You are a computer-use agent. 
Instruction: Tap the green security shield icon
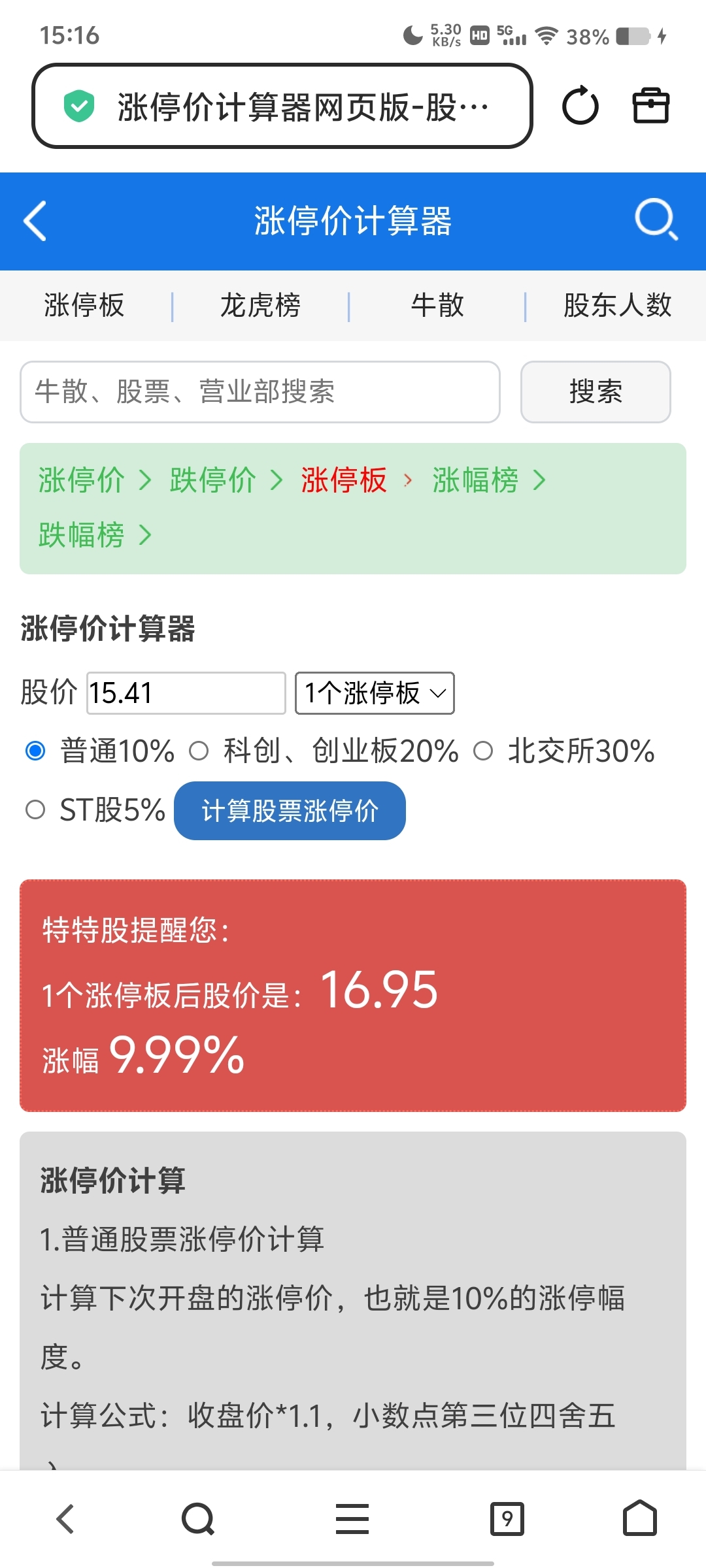tap(79, 106)
